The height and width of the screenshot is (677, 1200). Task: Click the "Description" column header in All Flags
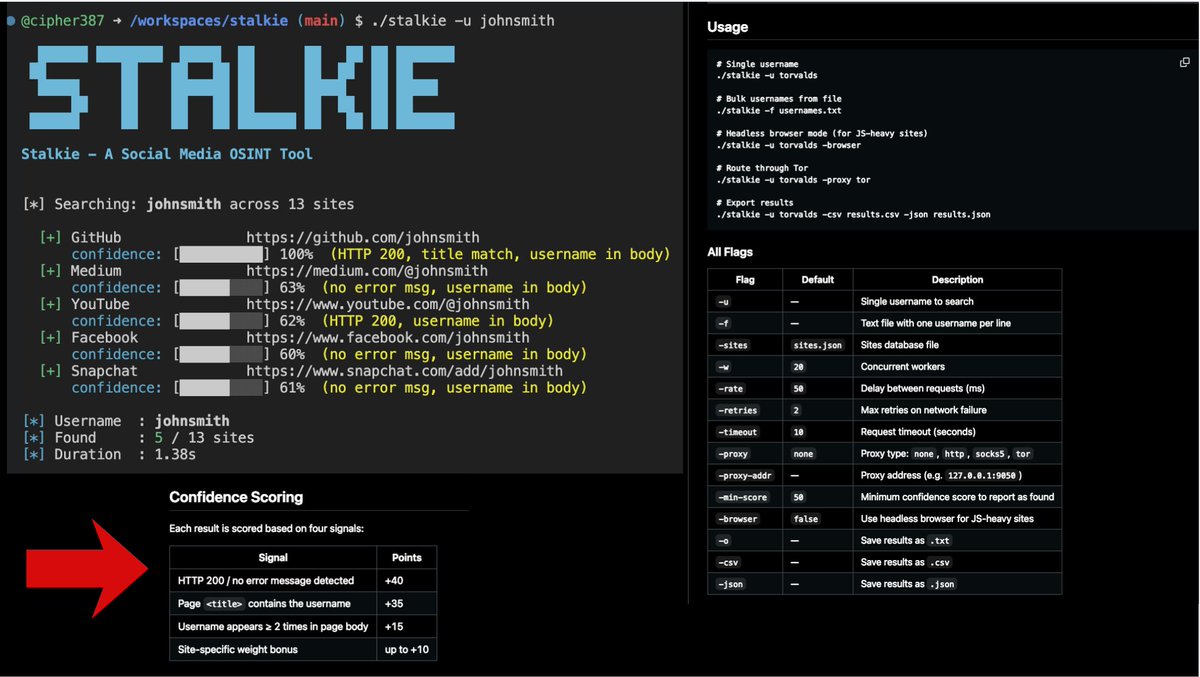click(x=957, y=279)
